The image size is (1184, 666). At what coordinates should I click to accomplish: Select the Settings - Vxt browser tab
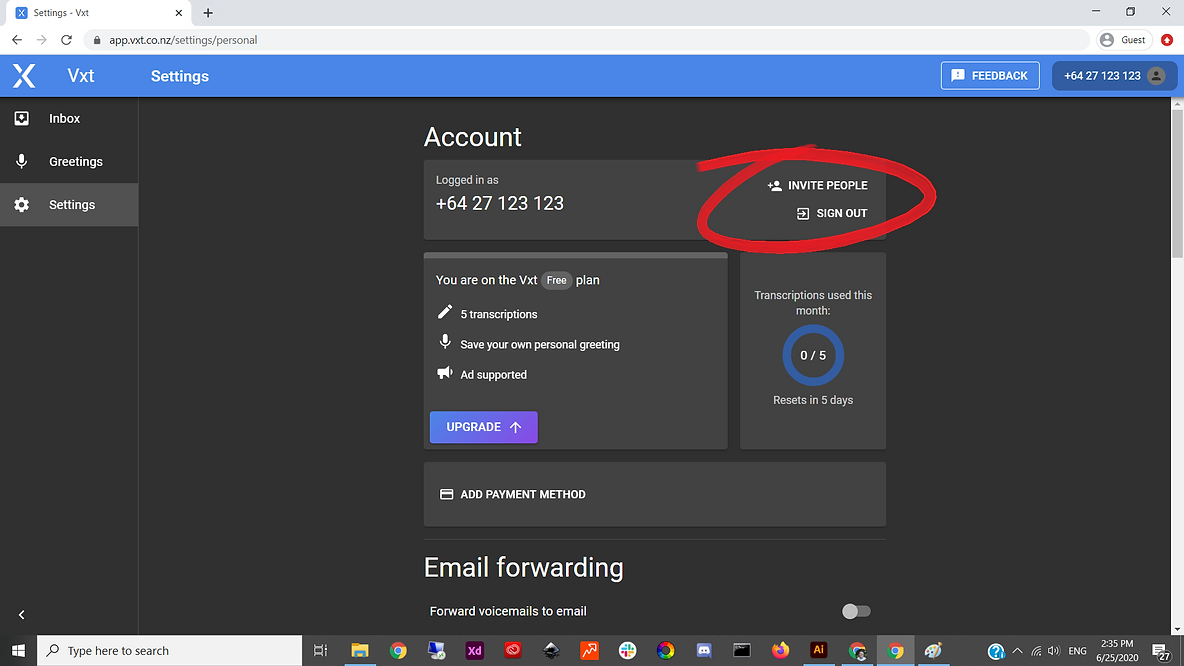point(98,13)
